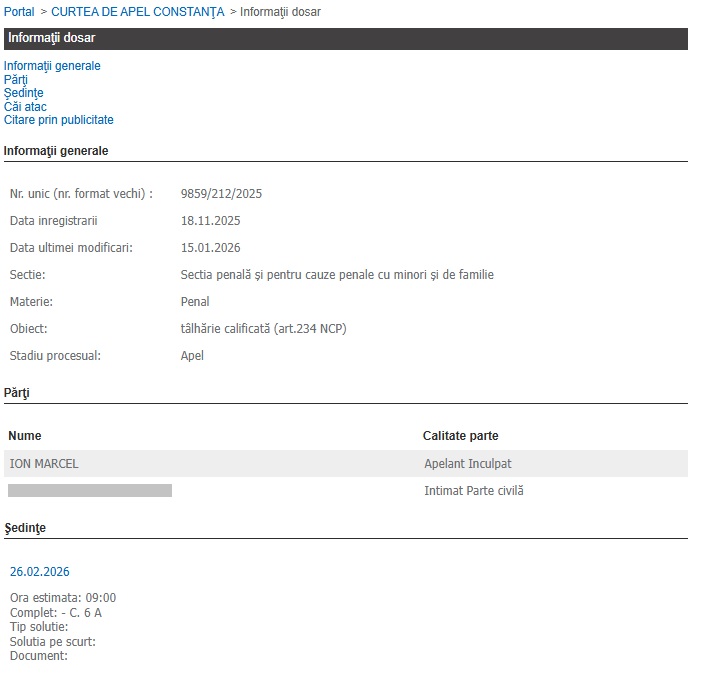Jump to Informații generale anchor link
The width and height of the screenshot is (703, 675).
[52, 66]
